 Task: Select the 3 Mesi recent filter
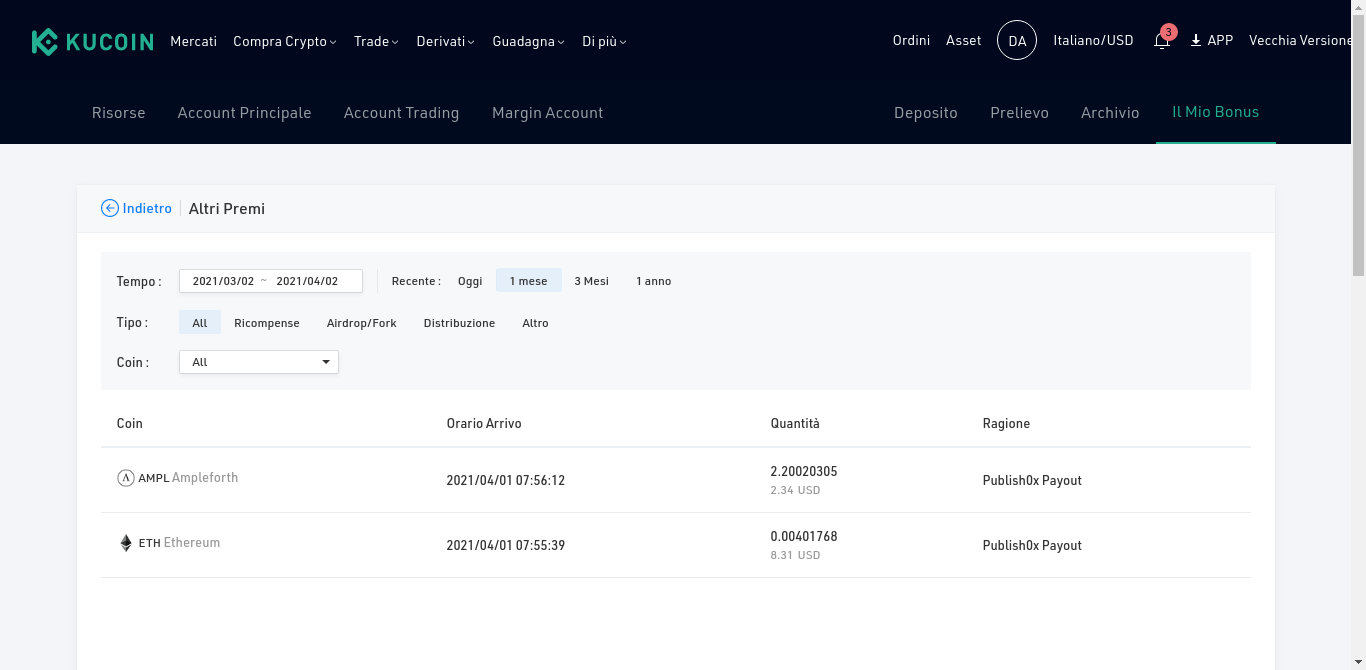[592, 281]
